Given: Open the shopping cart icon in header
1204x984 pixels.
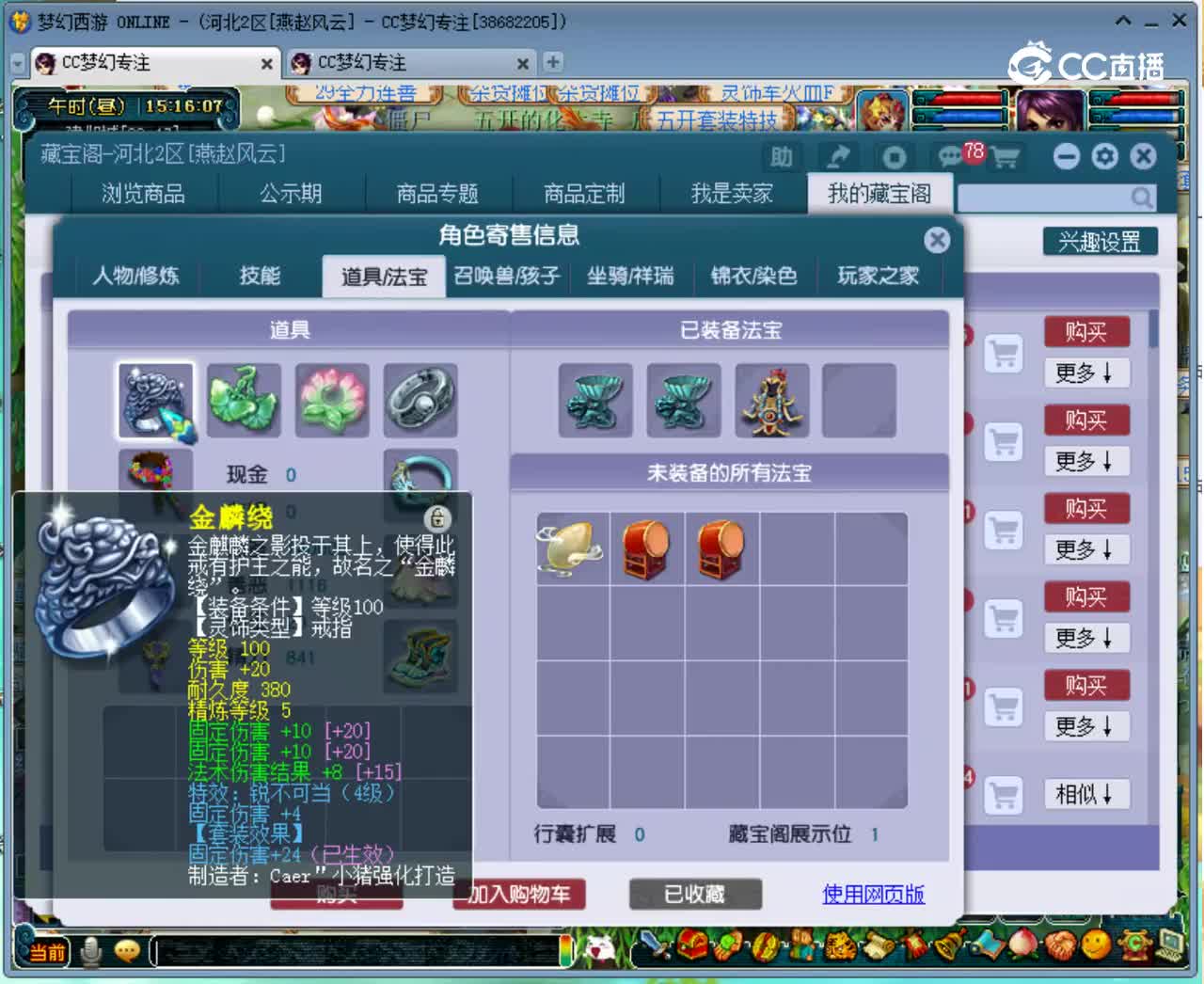Looking at the screenshot, I should click(1005, 157).
